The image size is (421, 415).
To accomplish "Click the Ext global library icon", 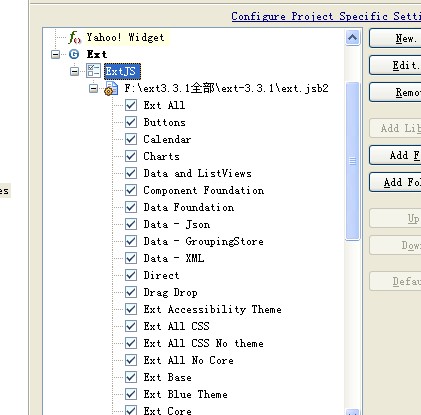I will click(x=74, y=54).
